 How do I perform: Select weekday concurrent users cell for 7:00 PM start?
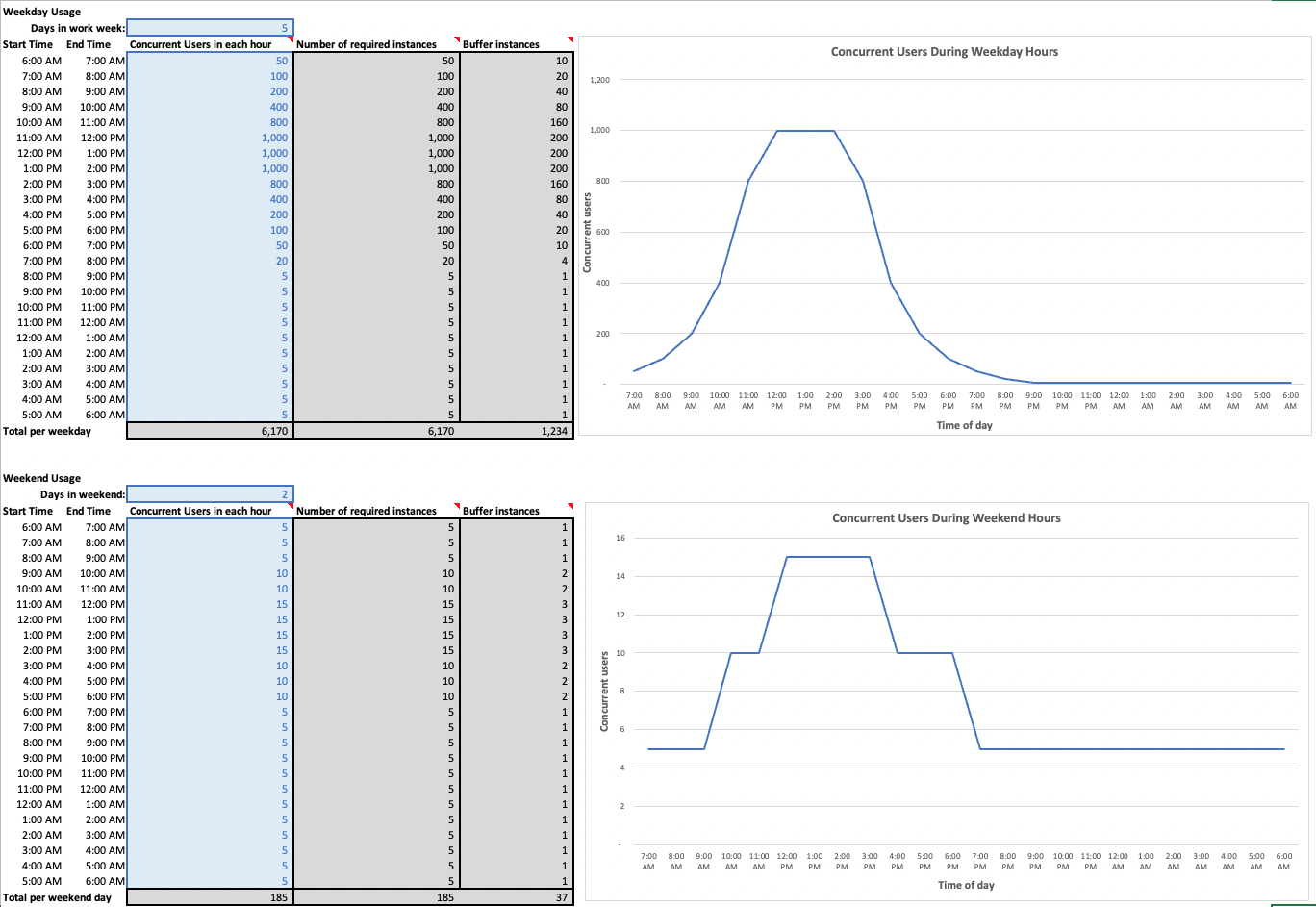tap(210, 261)
